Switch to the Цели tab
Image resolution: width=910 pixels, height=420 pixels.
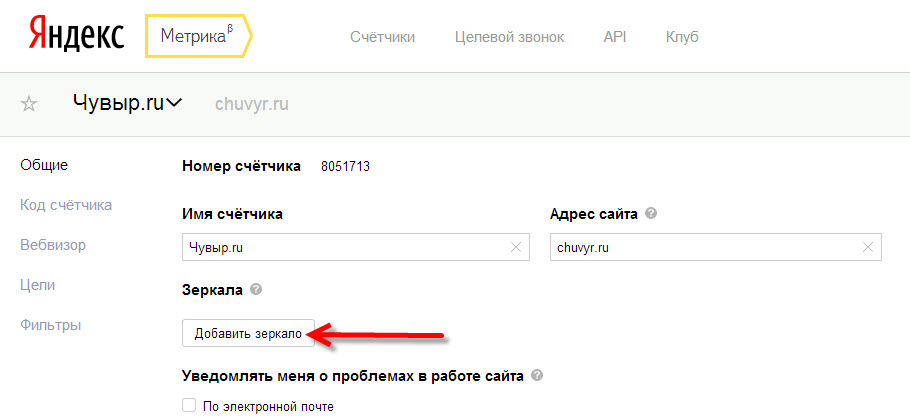pyautogui.click(x=37, y=285)
